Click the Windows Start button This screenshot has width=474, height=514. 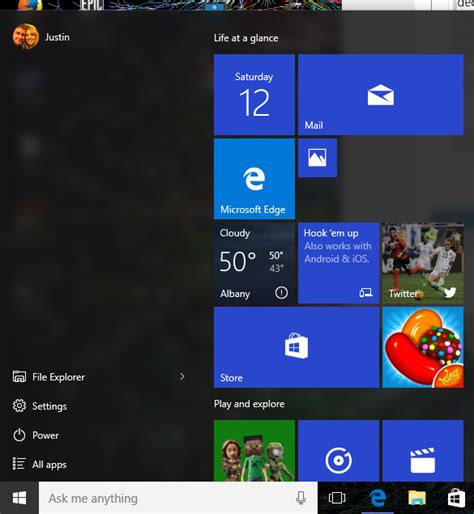point(19,498)
